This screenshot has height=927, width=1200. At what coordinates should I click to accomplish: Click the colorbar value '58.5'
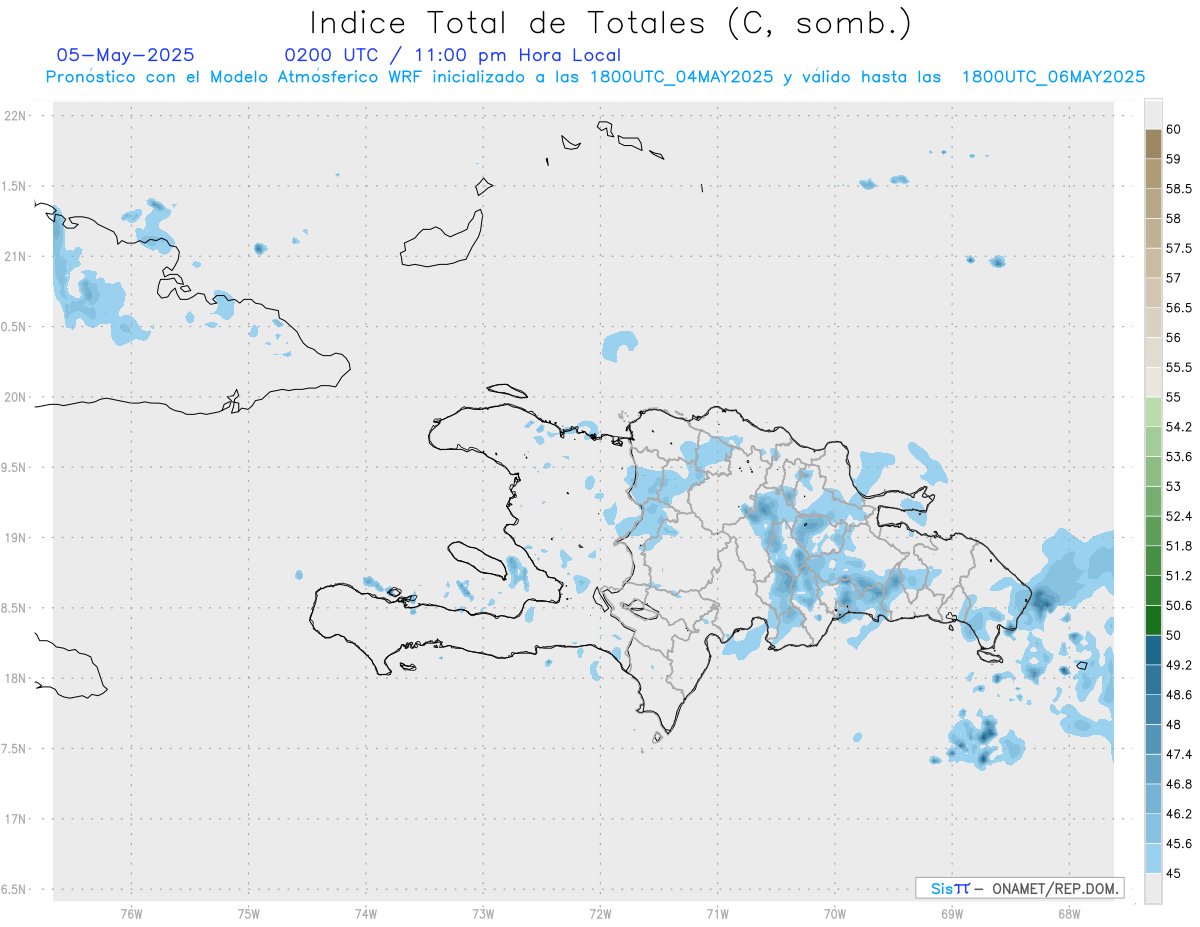tap(1179, 189)
